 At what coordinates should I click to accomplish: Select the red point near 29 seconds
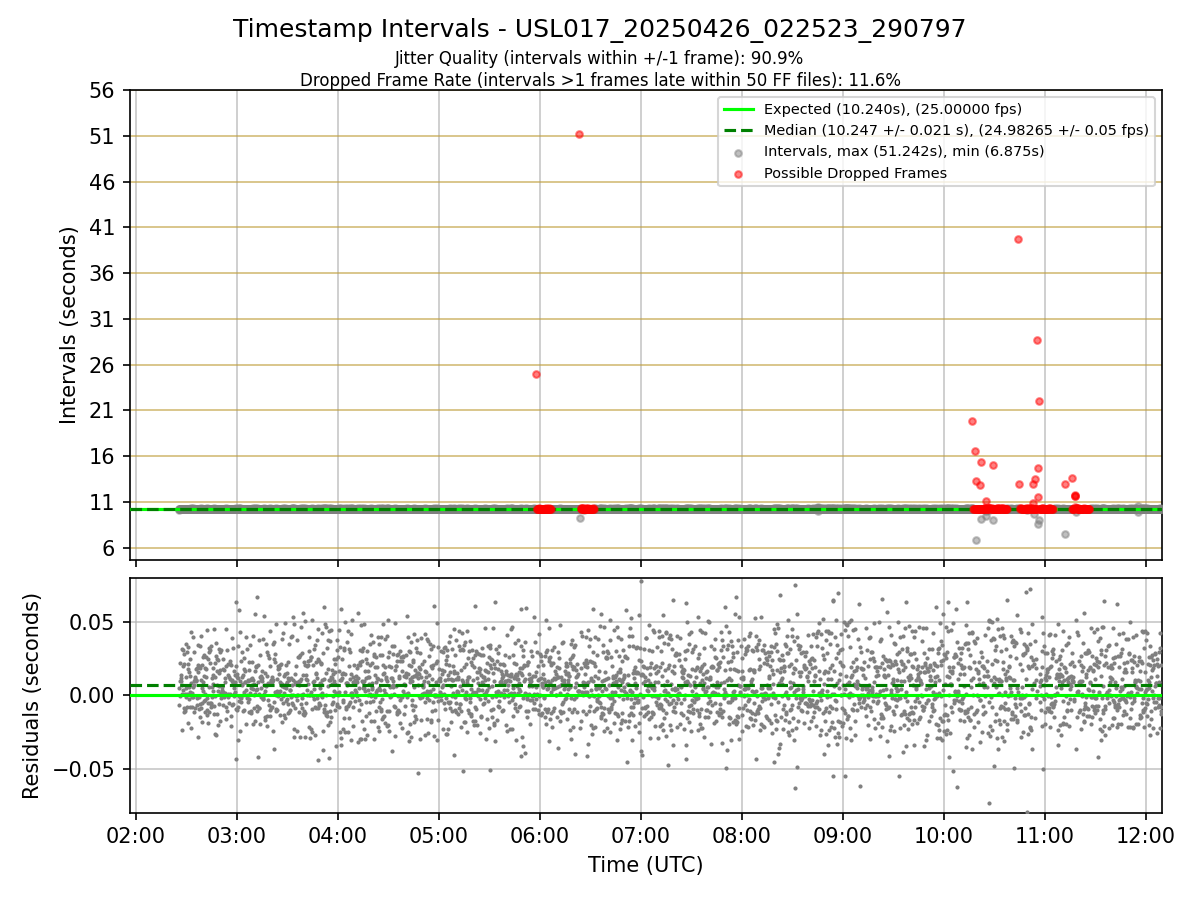[x=1037, y=340]
